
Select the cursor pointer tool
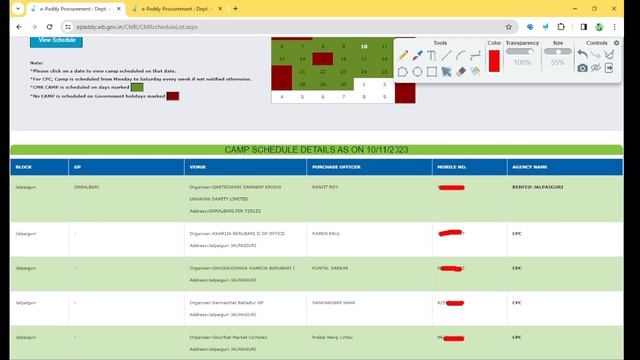pyautogui.click(x=446, y=72)
